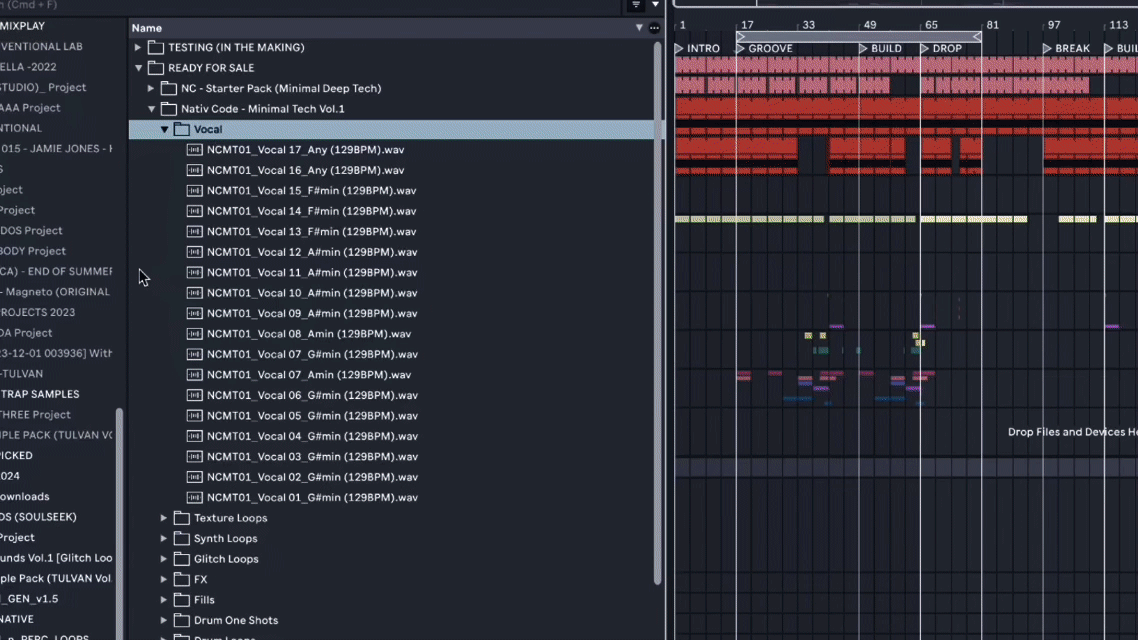Collapse the READY FOR SALE folder

click(x=138, y=68)
